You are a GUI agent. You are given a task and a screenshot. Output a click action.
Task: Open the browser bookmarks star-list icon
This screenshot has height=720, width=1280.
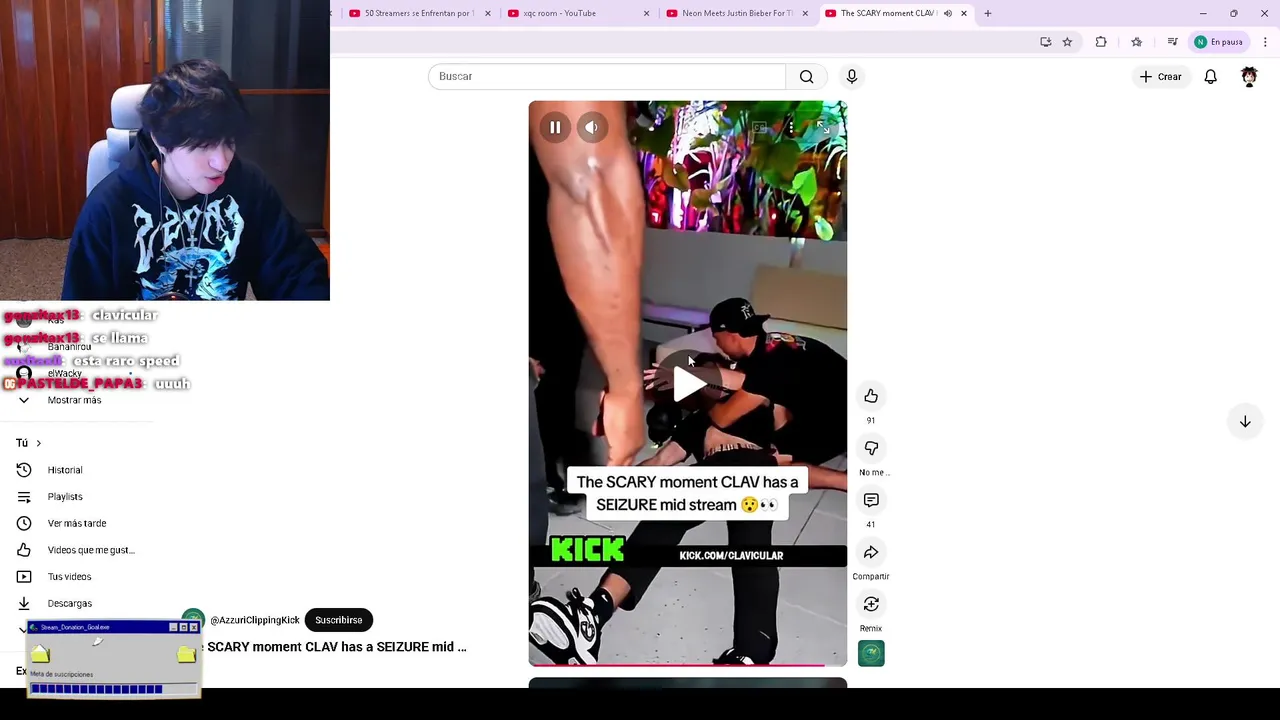pos(1136,42)
